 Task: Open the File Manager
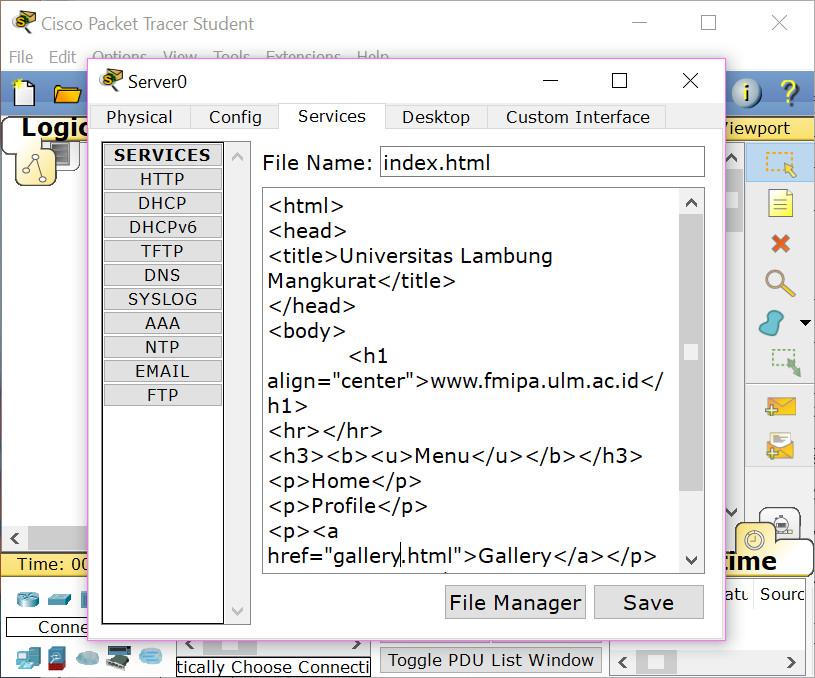tap(515, 602)
